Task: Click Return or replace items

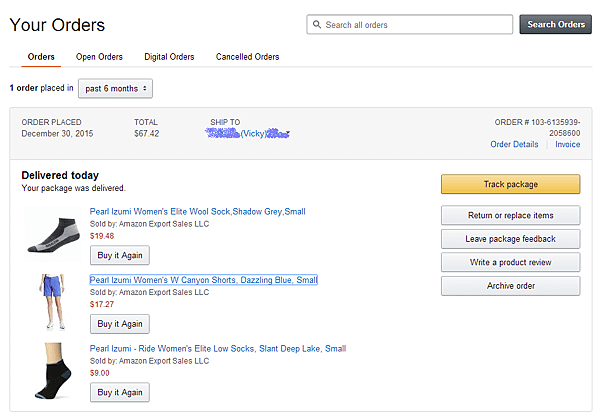Action: click(x=510, y=215)
